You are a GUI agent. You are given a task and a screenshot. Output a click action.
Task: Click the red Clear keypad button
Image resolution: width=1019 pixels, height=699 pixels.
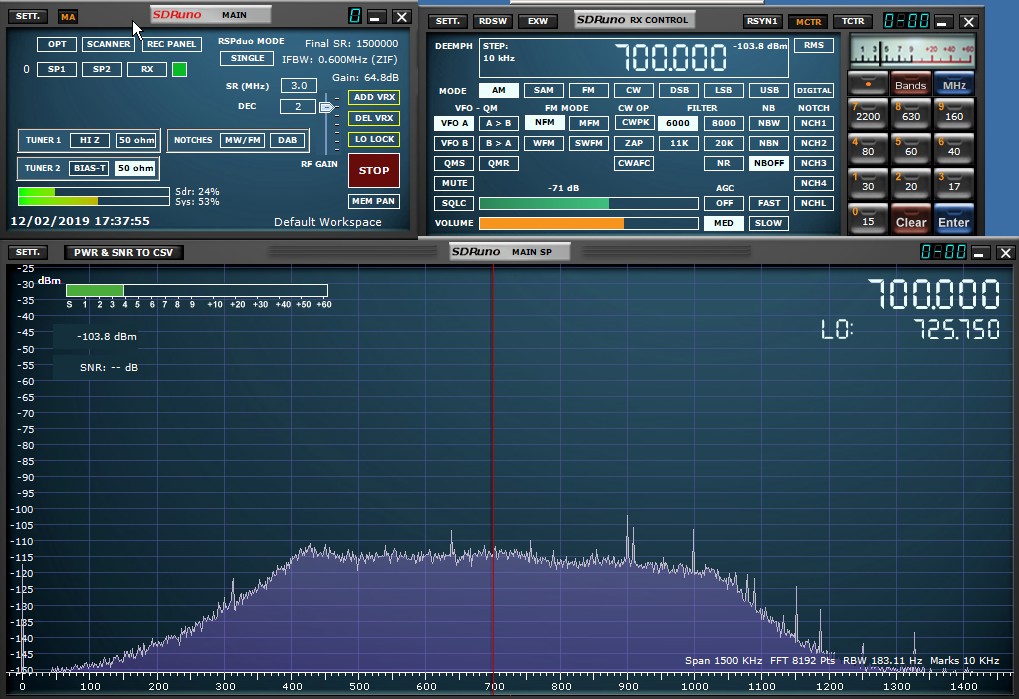[x=911, y=220]
